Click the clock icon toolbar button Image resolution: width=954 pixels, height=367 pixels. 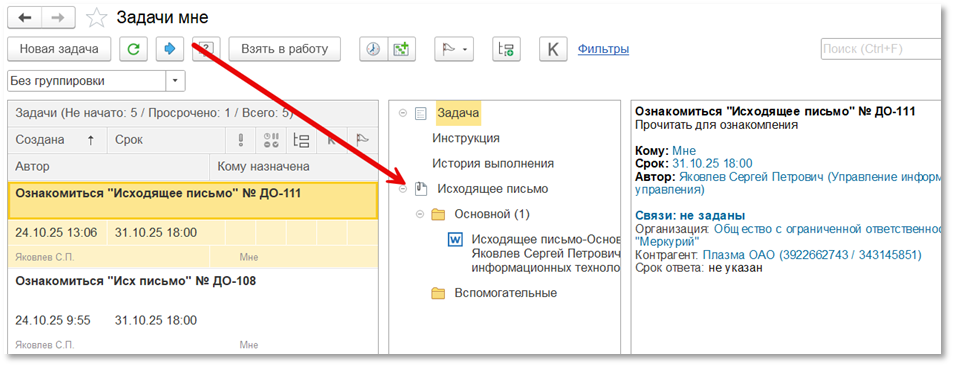(x=373, y=49)
